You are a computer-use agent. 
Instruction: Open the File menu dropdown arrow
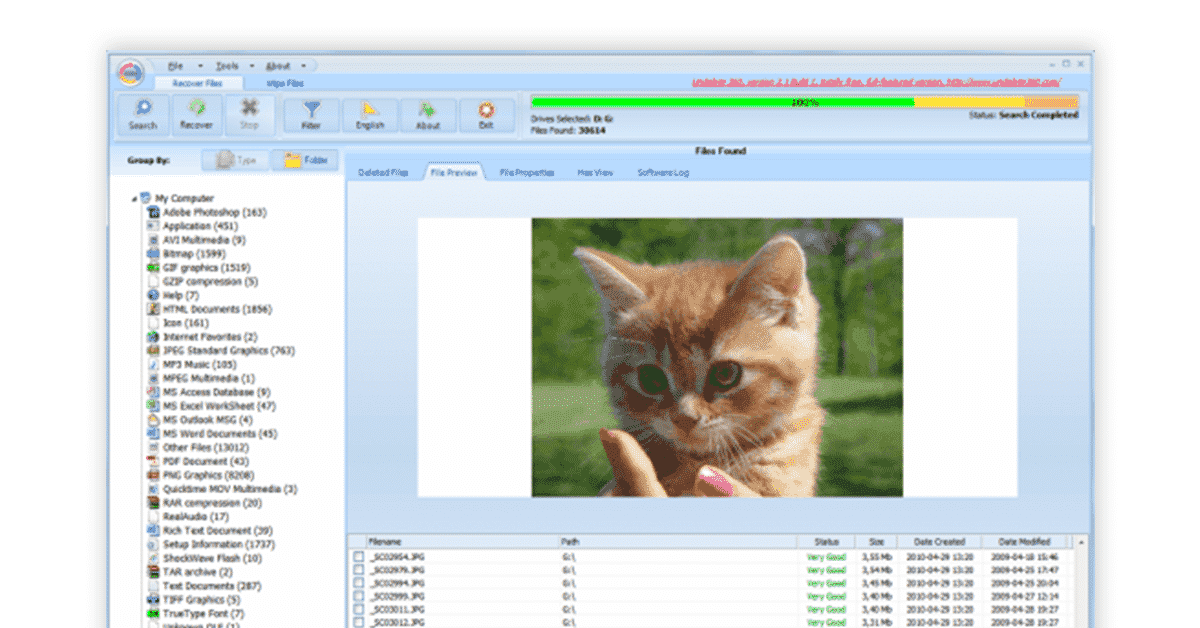pyautogui.click(x=201, y=66)
